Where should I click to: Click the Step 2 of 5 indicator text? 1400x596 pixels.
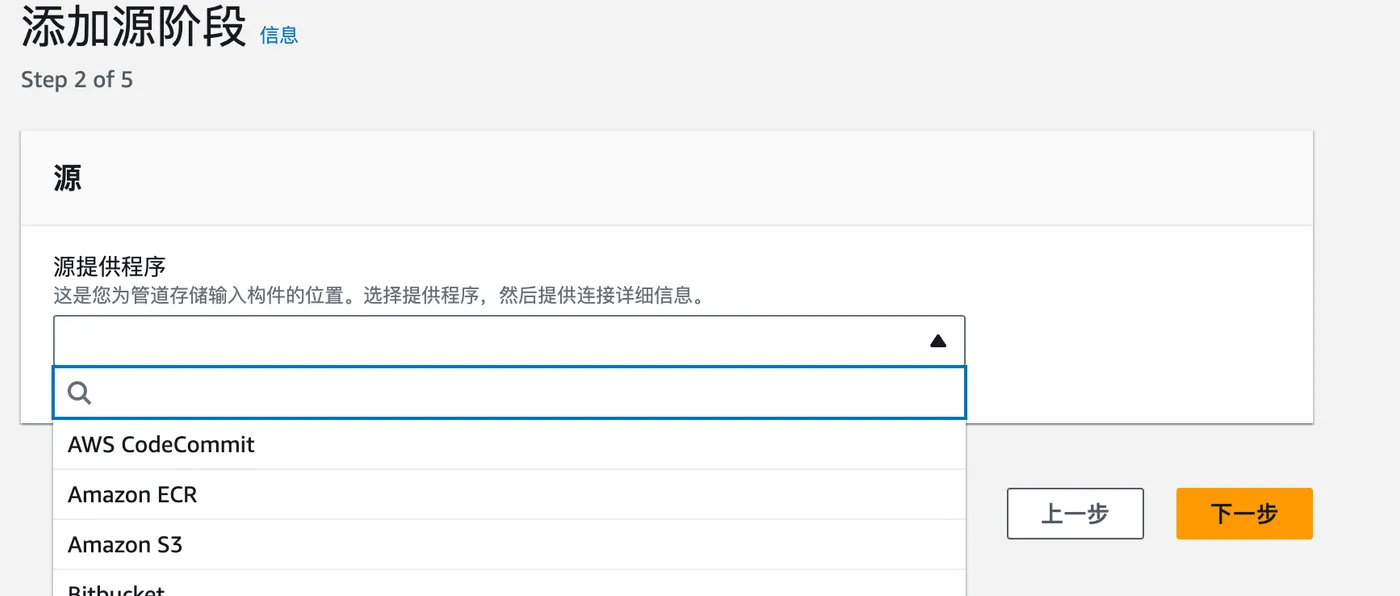coord(77,80)
